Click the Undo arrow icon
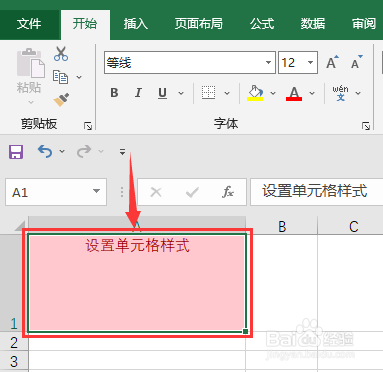This screenshot has width=383, height=372. pos(45,151)
